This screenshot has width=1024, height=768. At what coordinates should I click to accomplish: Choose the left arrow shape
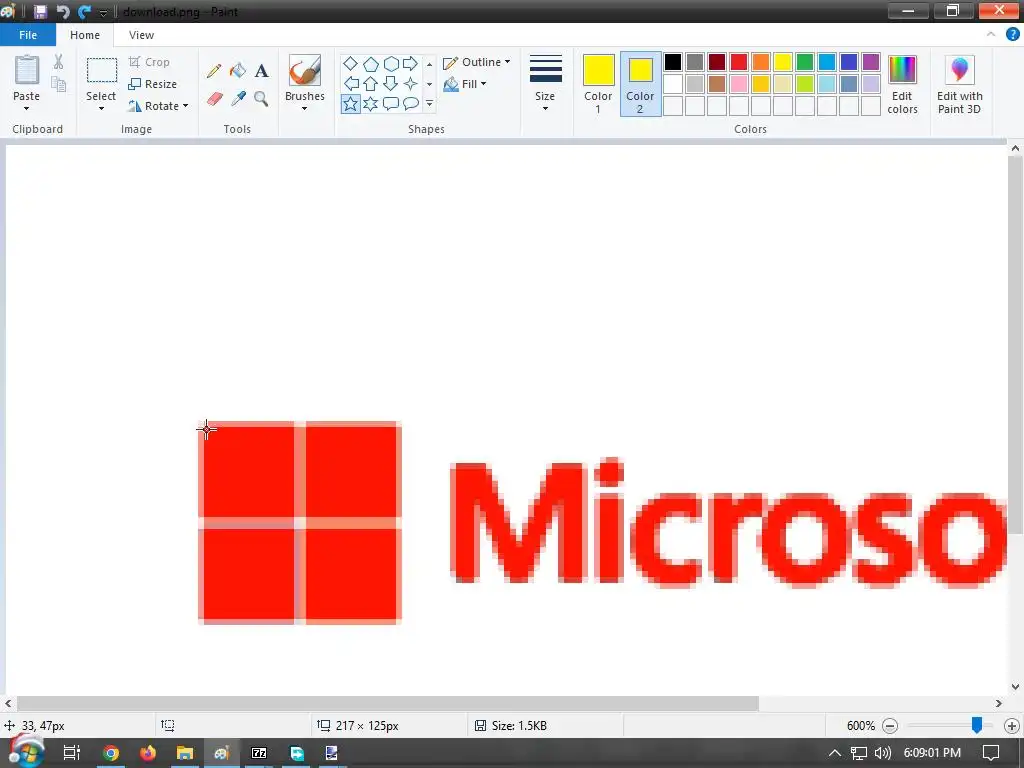(x=351, y=84)
